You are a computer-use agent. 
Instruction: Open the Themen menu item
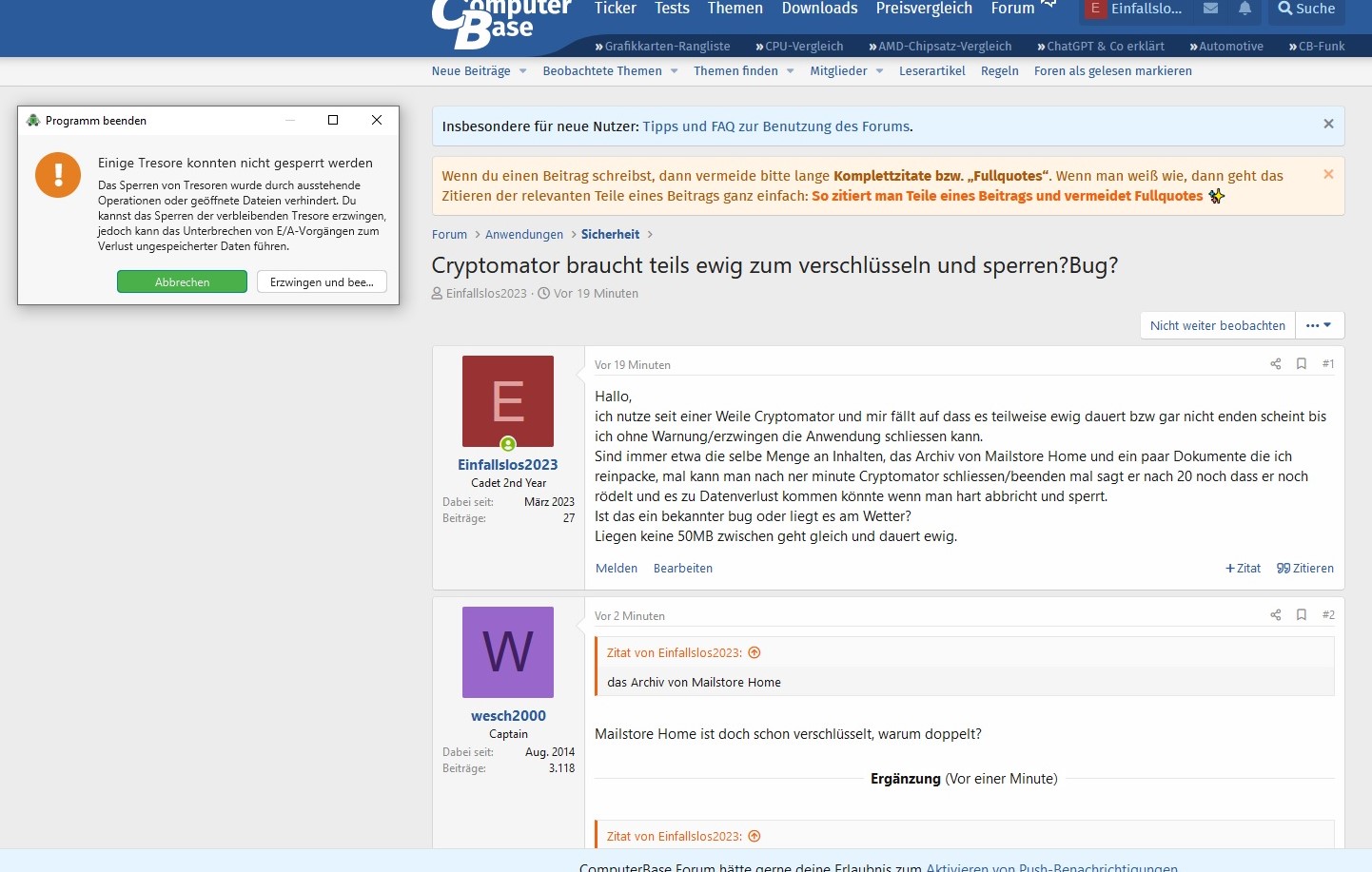[735, 9]
